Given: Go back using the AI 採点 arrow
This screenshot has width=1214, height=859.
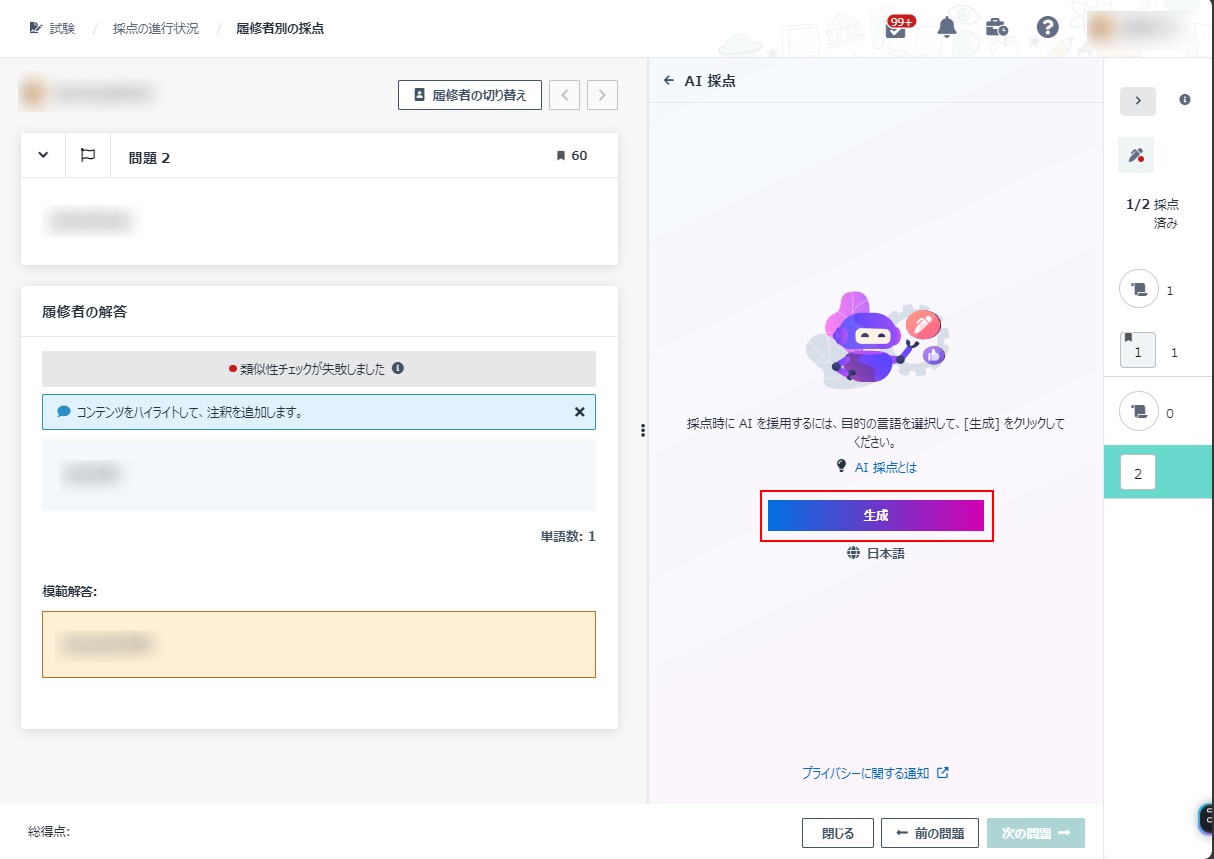Looking at the screenshot, I should pyautogui.click(x=669, y=81).
